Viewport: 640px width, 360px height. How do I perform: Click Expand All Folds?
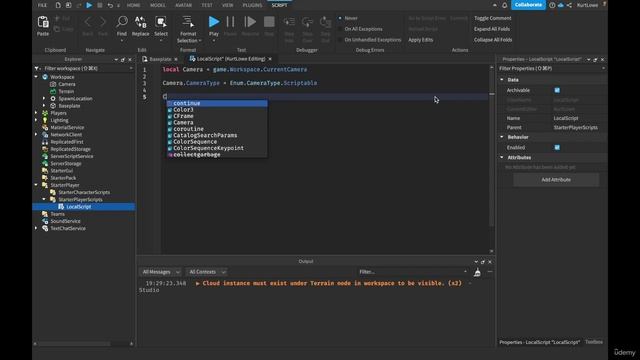492,29
